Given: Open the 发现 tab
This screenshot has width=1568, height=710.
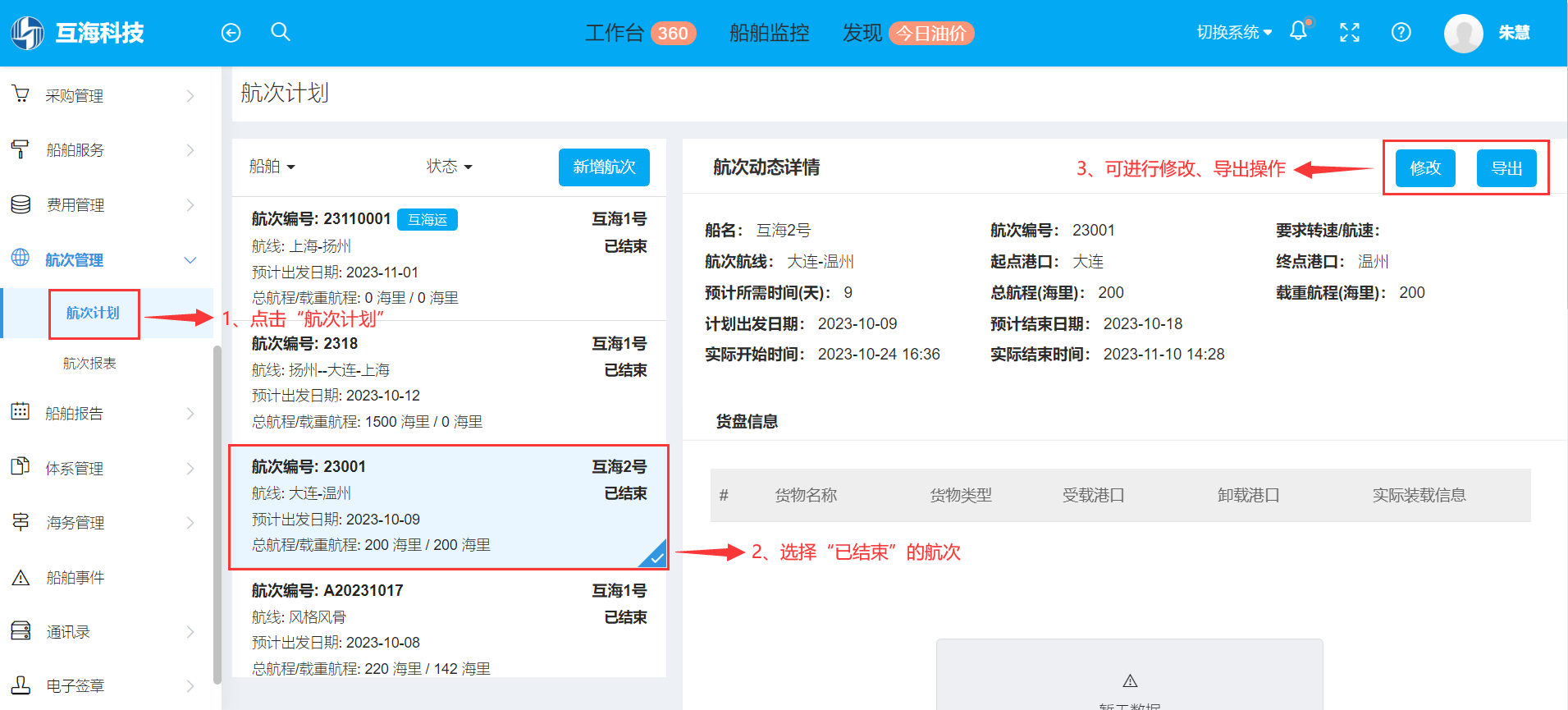Looking at the screenshot, I should [x=862, y=33].
